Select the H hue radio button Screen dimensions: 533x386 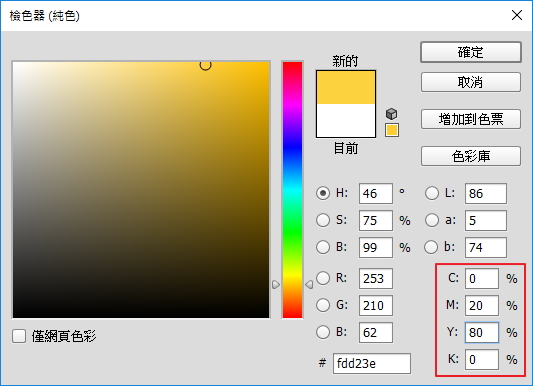click(x=323, y=193)
